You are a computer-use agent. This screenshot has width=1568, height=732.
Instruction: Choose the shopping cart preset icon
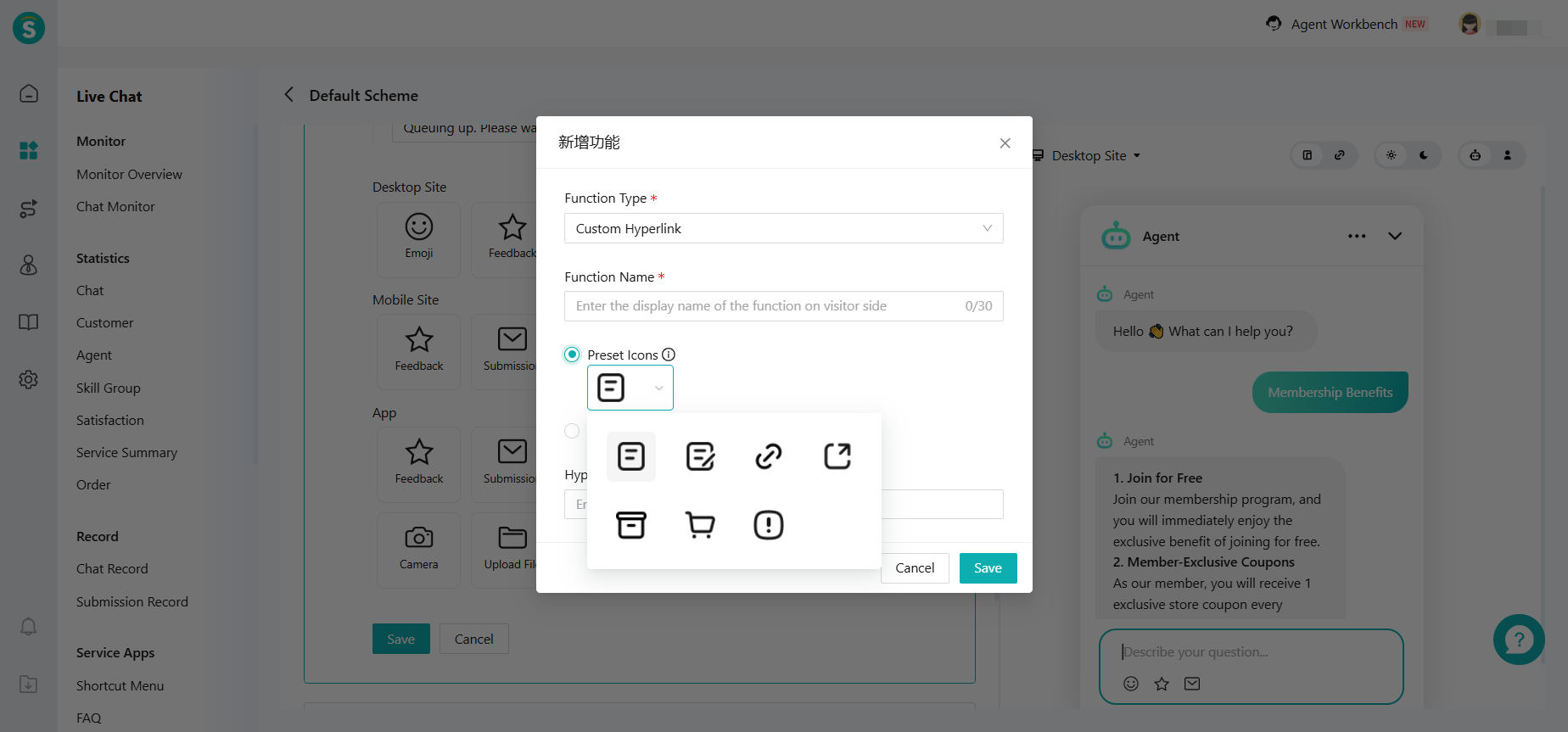pos(699,525)
